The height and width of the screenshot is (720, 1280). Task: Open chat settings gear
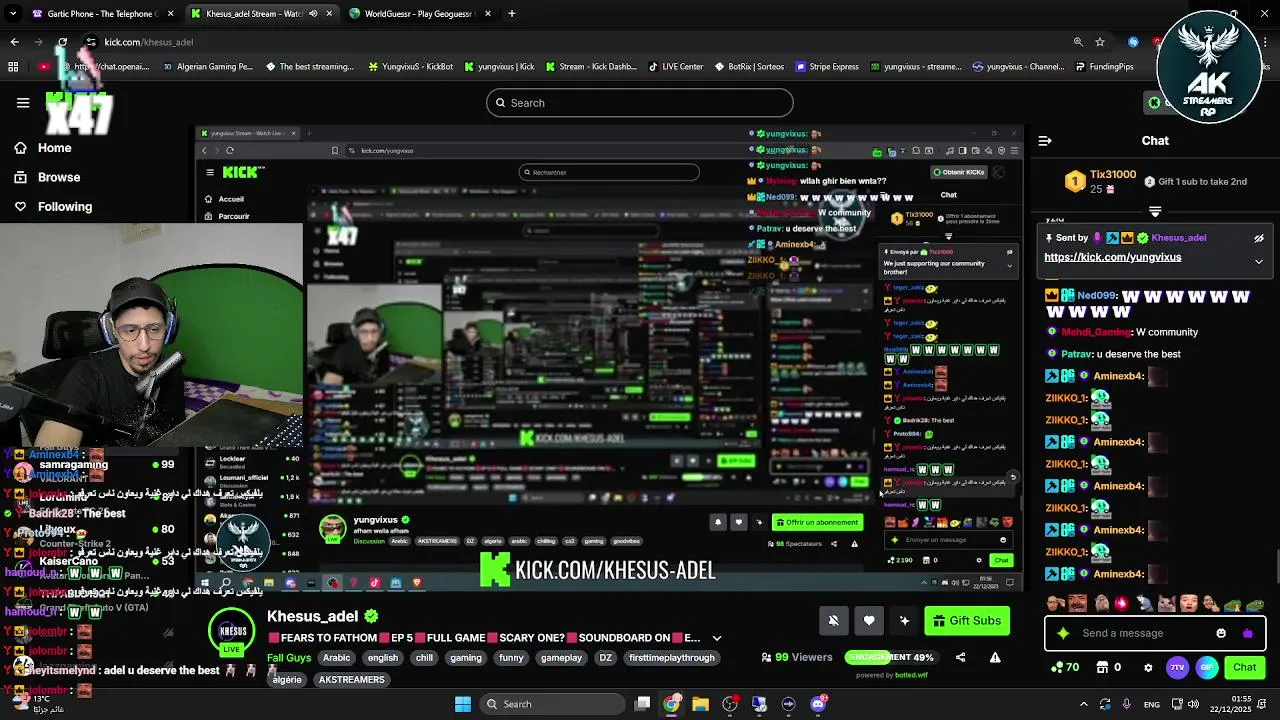(1148, 667)
